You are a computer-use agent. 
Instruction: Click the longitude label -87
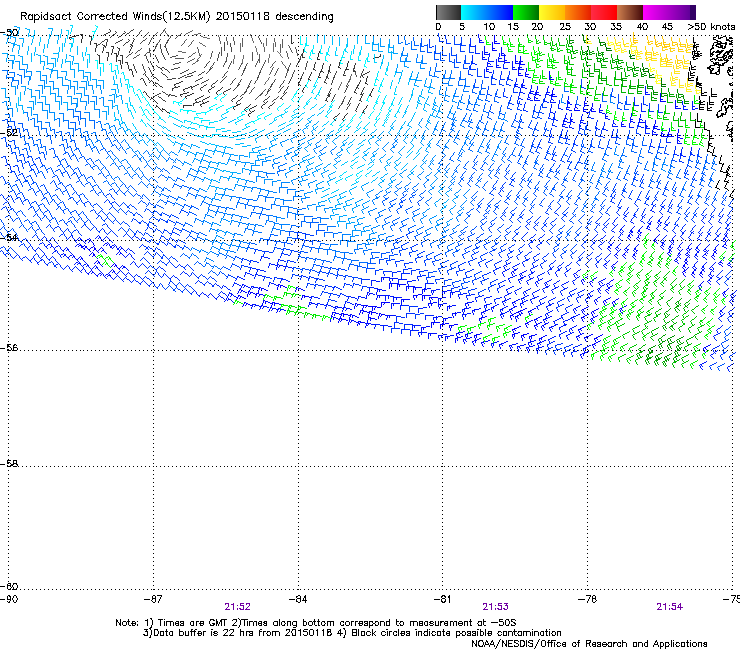pyautogui.click(x=153, y=599)
